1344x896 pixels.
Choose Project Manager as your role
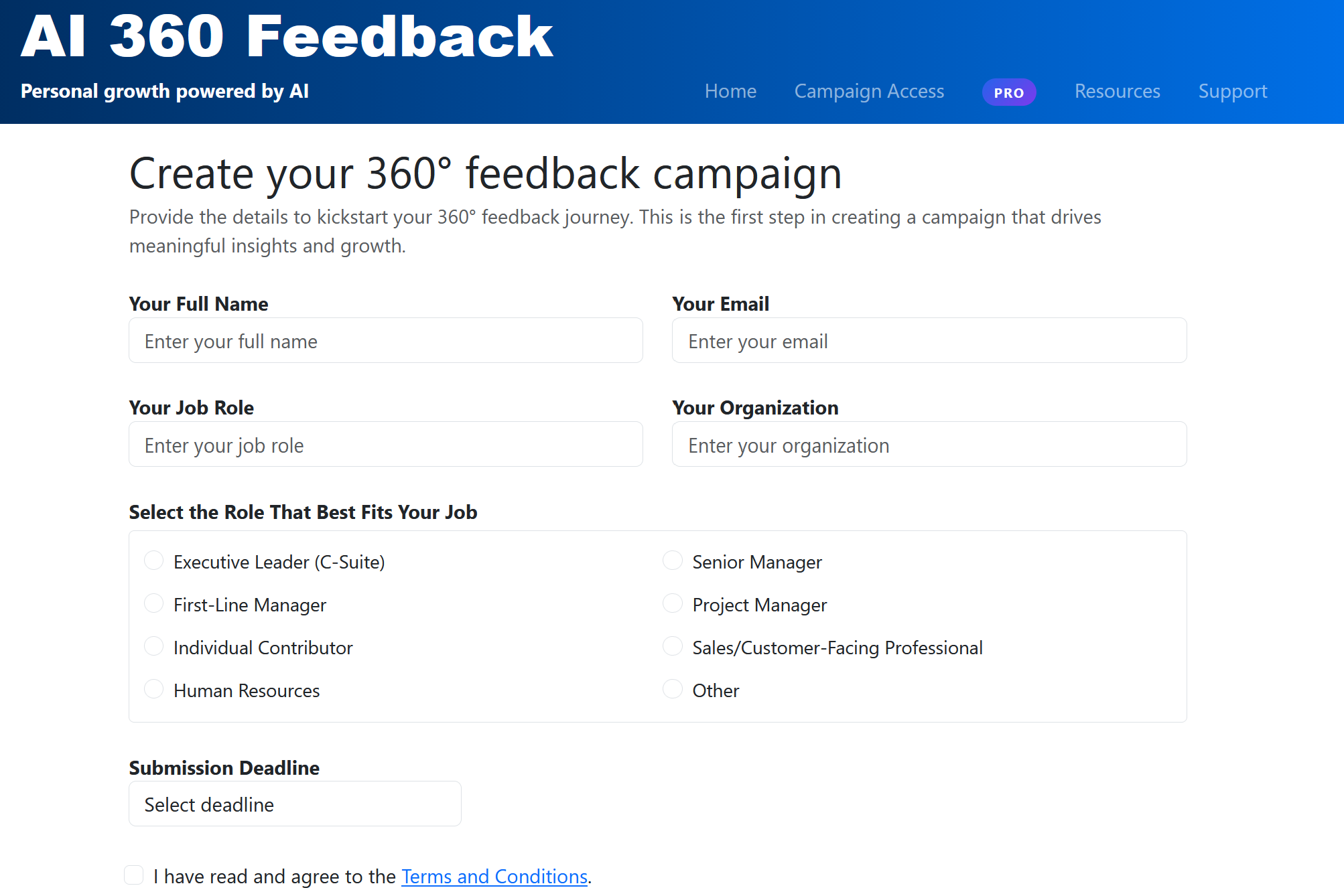pyautogui.click(x=672, y=603)
